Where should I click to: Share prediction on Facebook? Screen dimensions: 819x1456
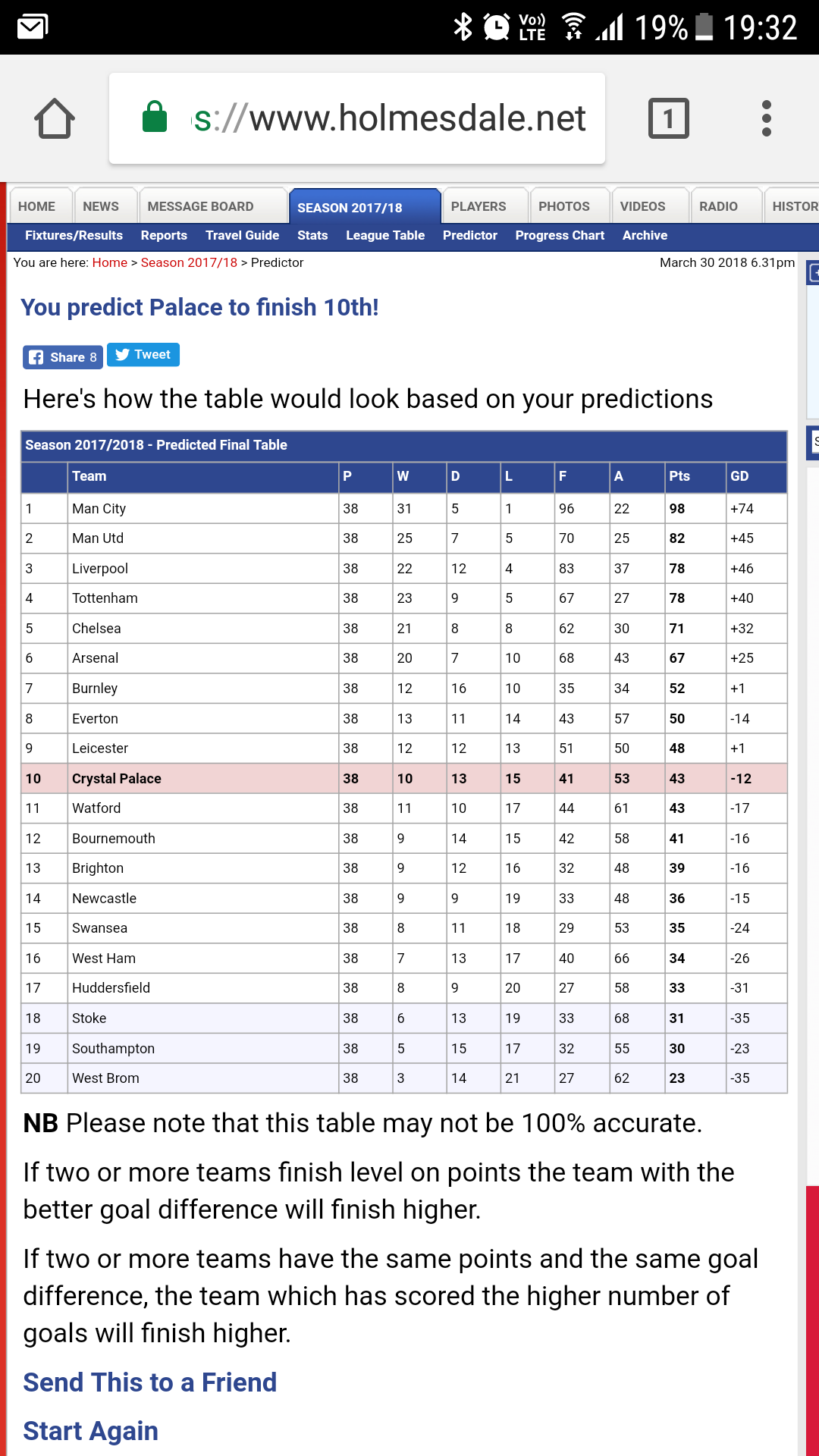click(63, 357)
